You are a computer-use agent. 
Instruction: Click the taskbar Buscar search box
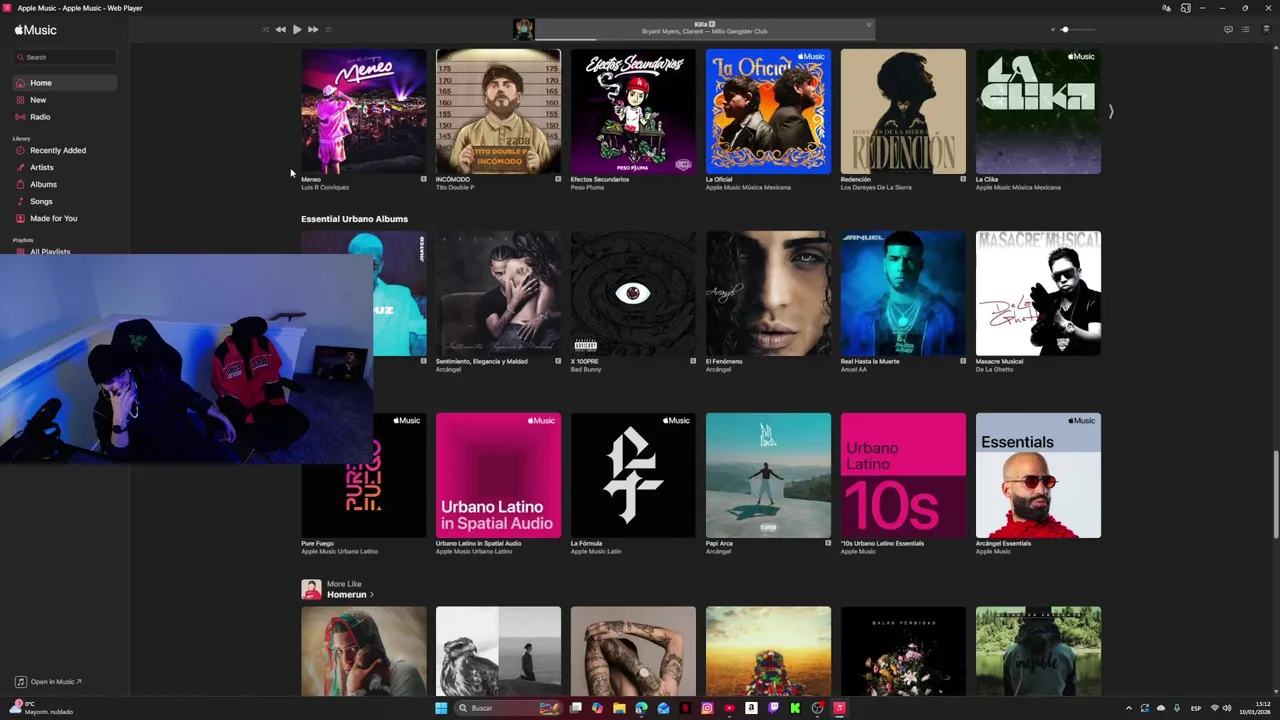click(510, 708)
